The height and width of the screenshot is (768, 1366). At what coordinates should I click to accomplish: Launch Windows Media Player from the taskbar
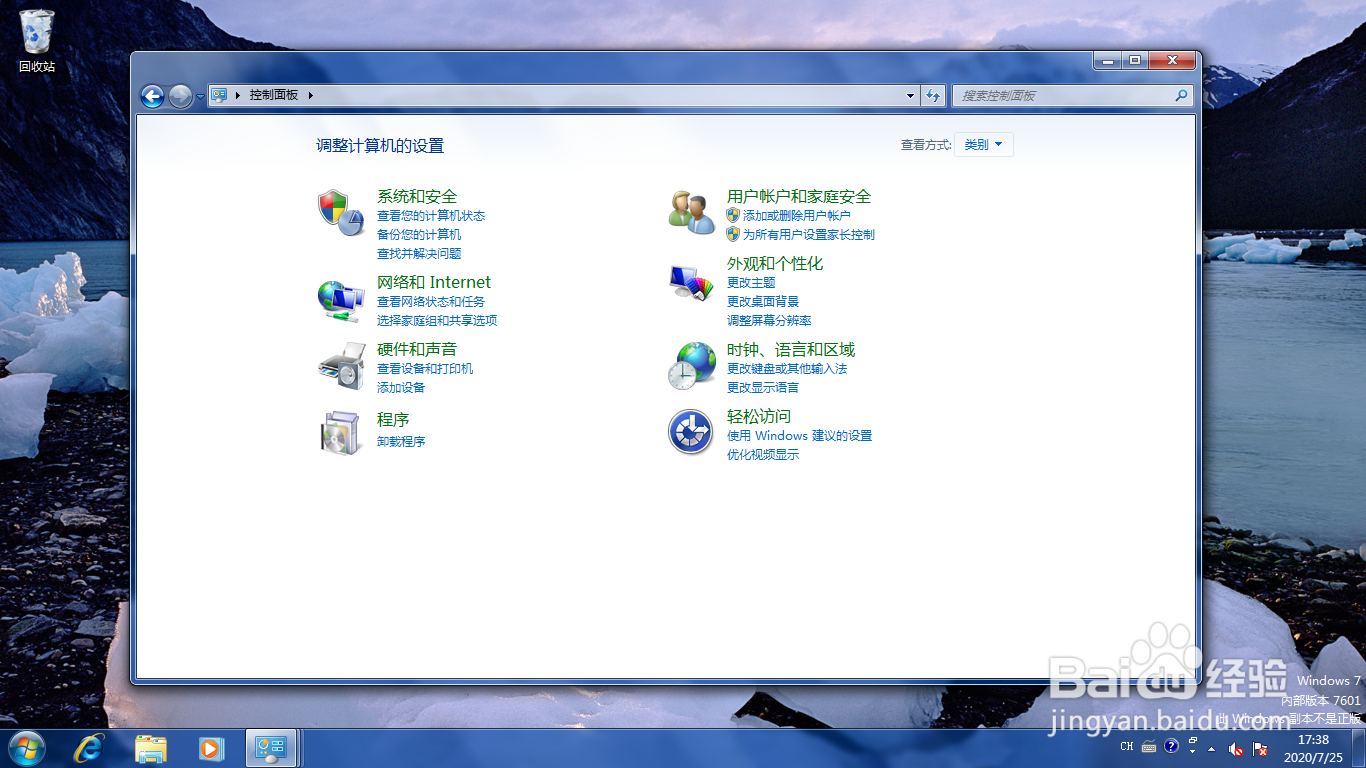211,747
